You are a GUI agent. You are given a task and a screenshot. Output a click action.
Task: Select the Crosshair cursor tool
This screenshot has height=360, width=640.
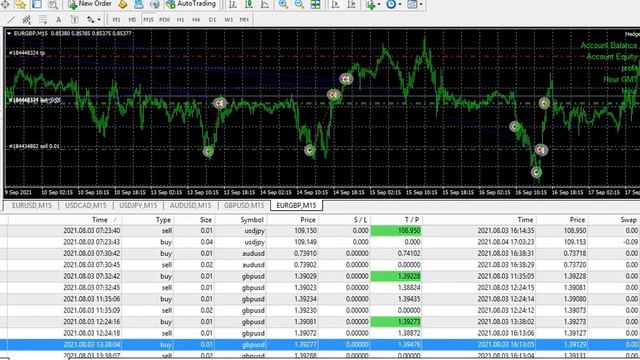[5, 4]
